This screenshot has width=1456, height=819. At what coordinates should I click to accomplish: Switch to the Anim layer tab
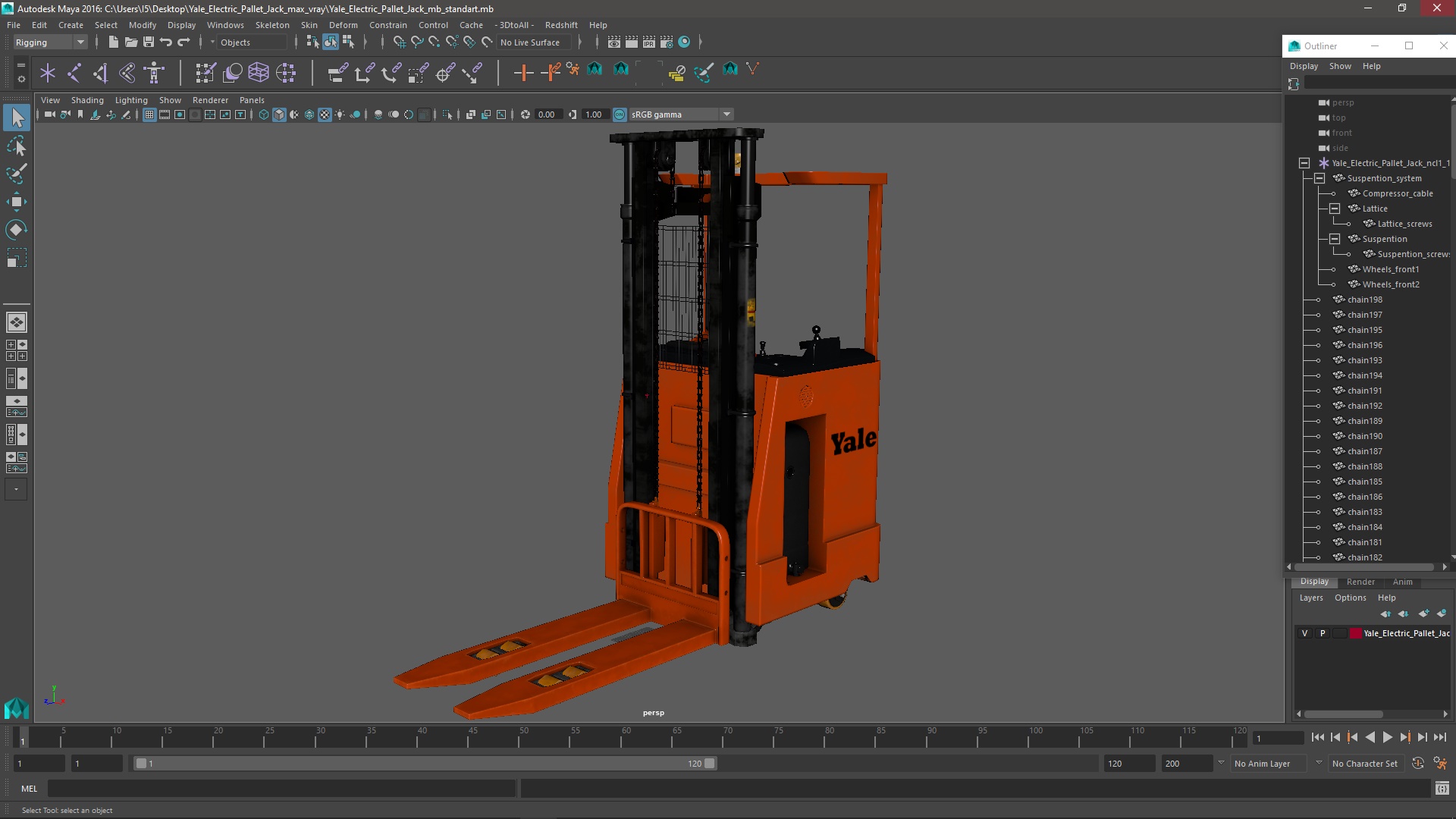click(x=1402, y=582)
